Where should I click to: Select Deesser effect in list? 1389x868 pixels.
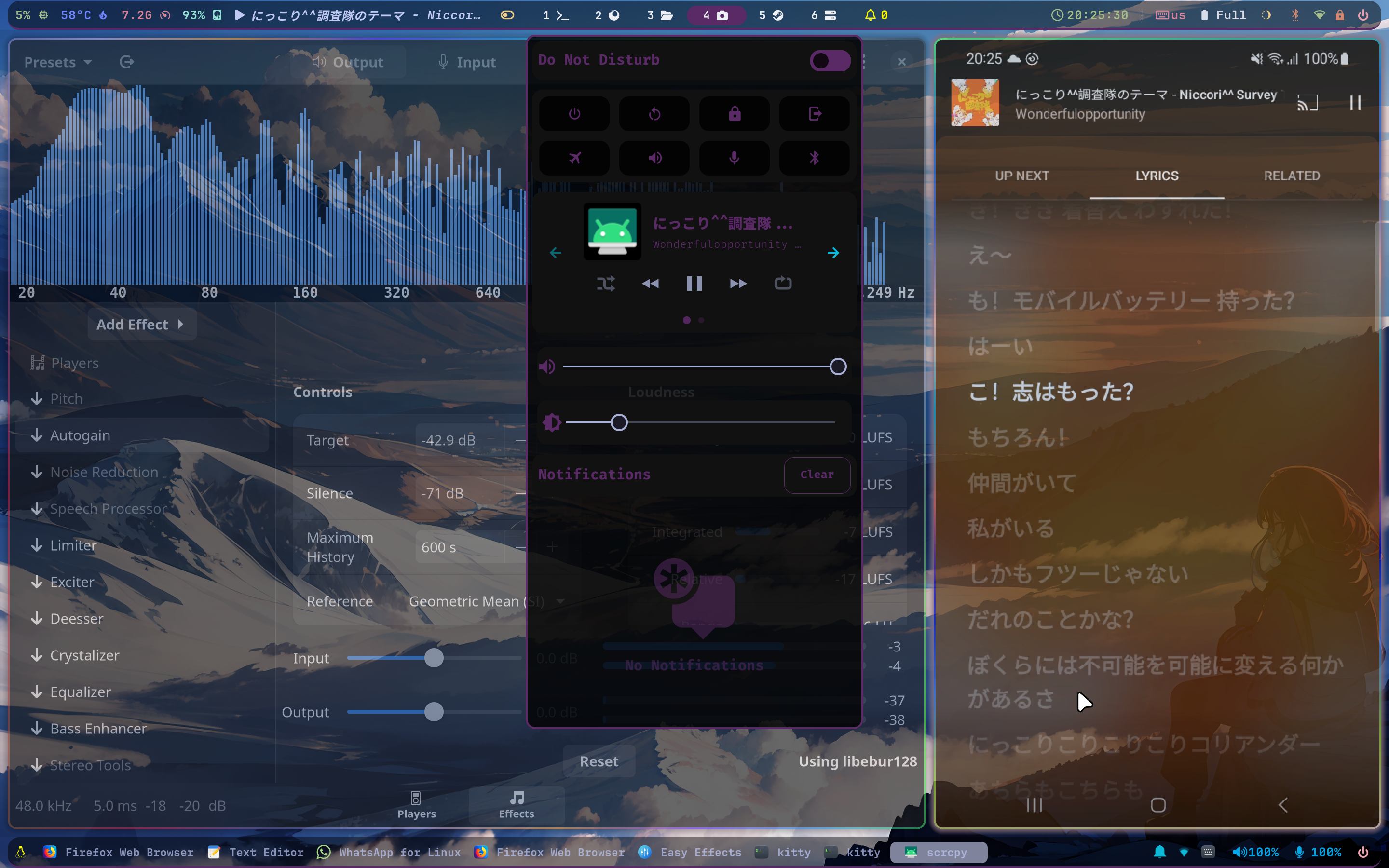click(141, 620)
